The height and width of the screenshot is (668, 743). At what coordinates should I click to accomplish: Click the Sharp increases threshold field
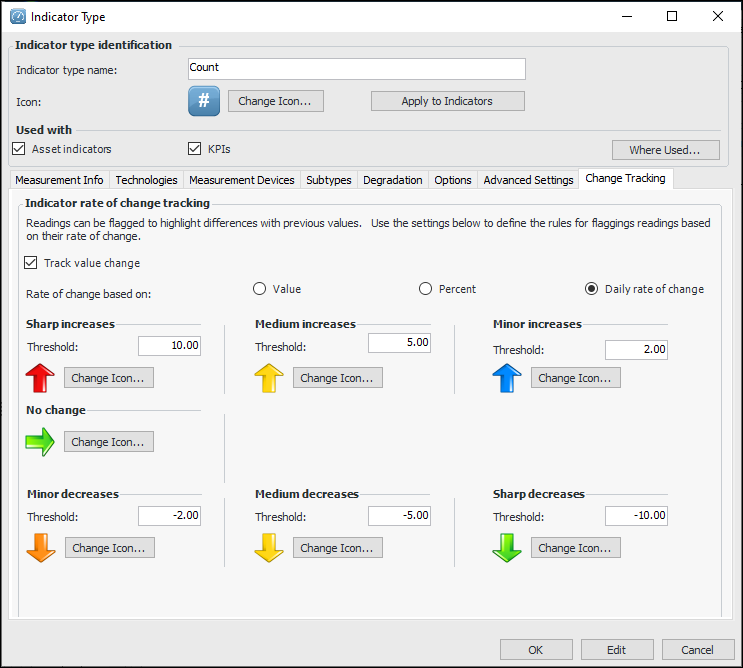170,345
